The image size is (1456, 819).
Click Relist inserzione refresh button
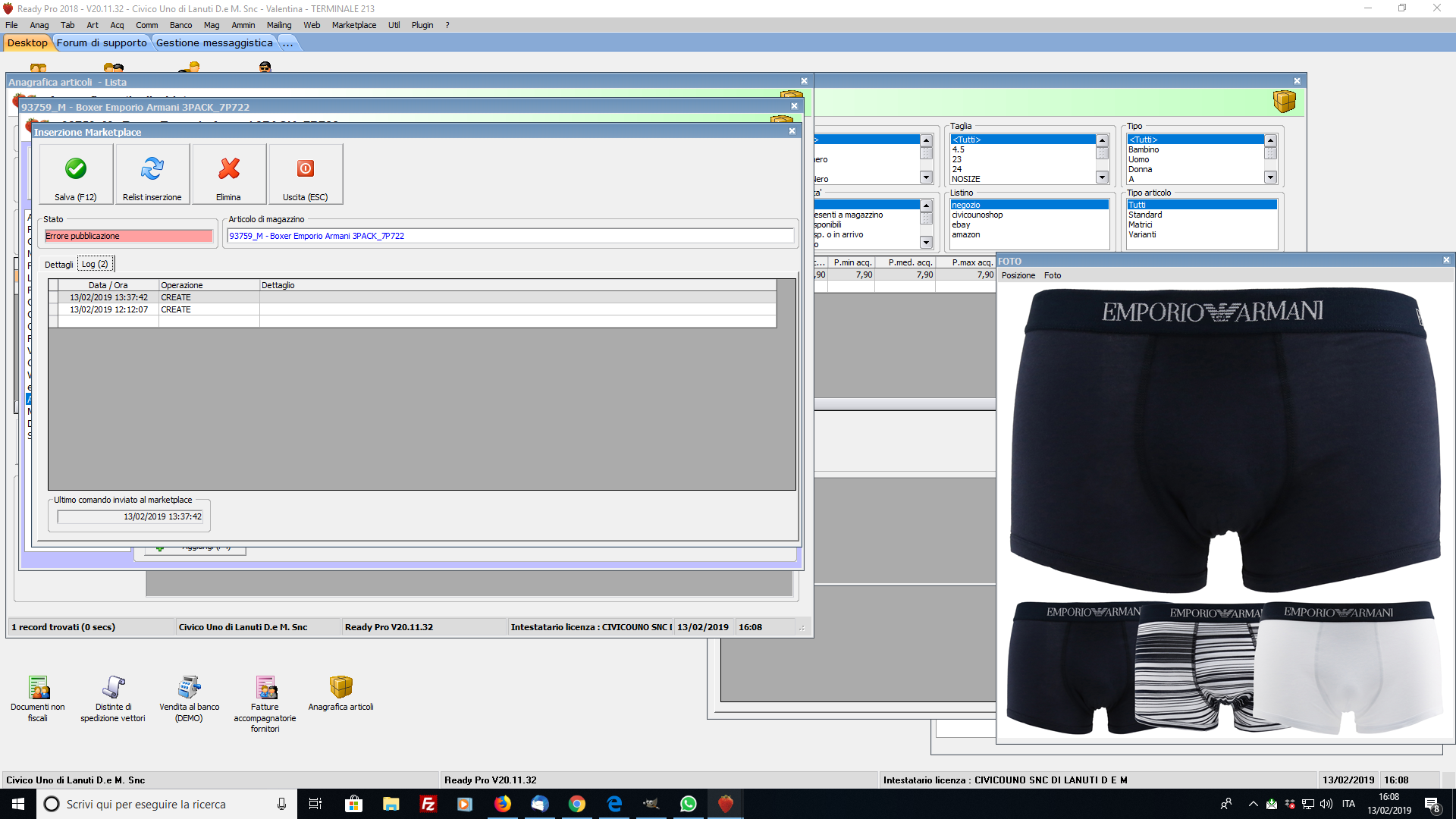(x=152, y=174)
